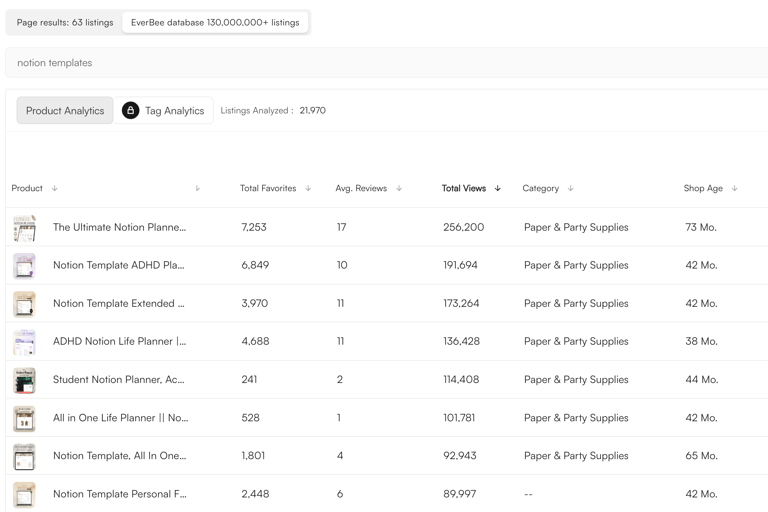Sort by Product column arrow
768x512 pixels.
click(x=54, y=188)
